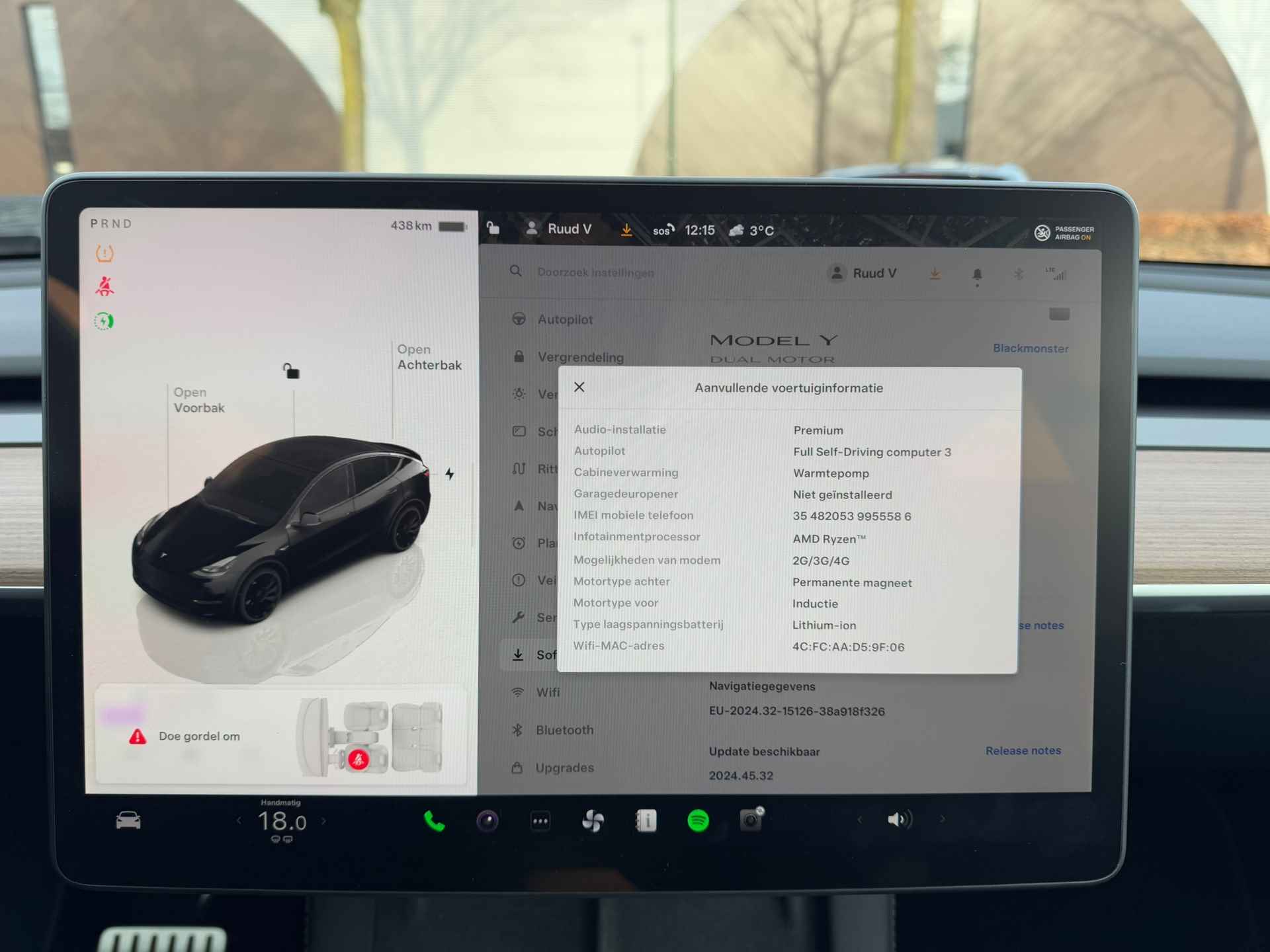The width and height of the screenshot is (1270, 952).
Task: Tap the Doorzoek instellingen search field
Action: coord(595,272)
